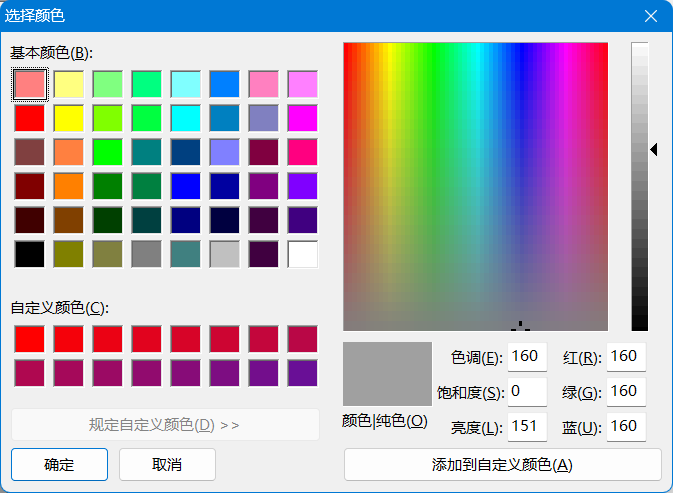Pick the medium gray basic color swatch
The image size is (673, 493).
[147, 254]
